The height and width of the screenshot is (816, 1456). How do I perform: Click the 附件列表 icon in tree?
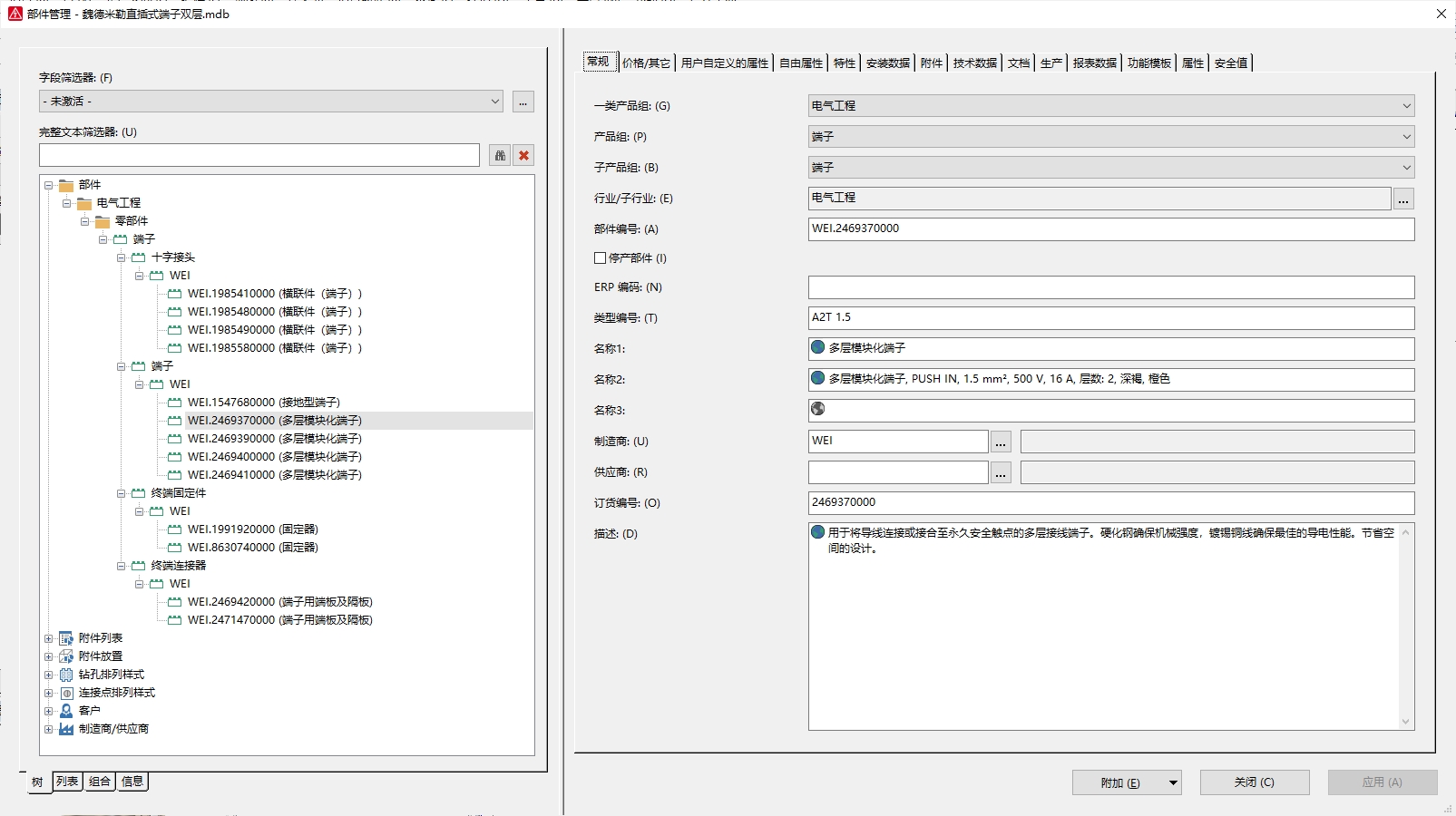[x=66, y=638]
